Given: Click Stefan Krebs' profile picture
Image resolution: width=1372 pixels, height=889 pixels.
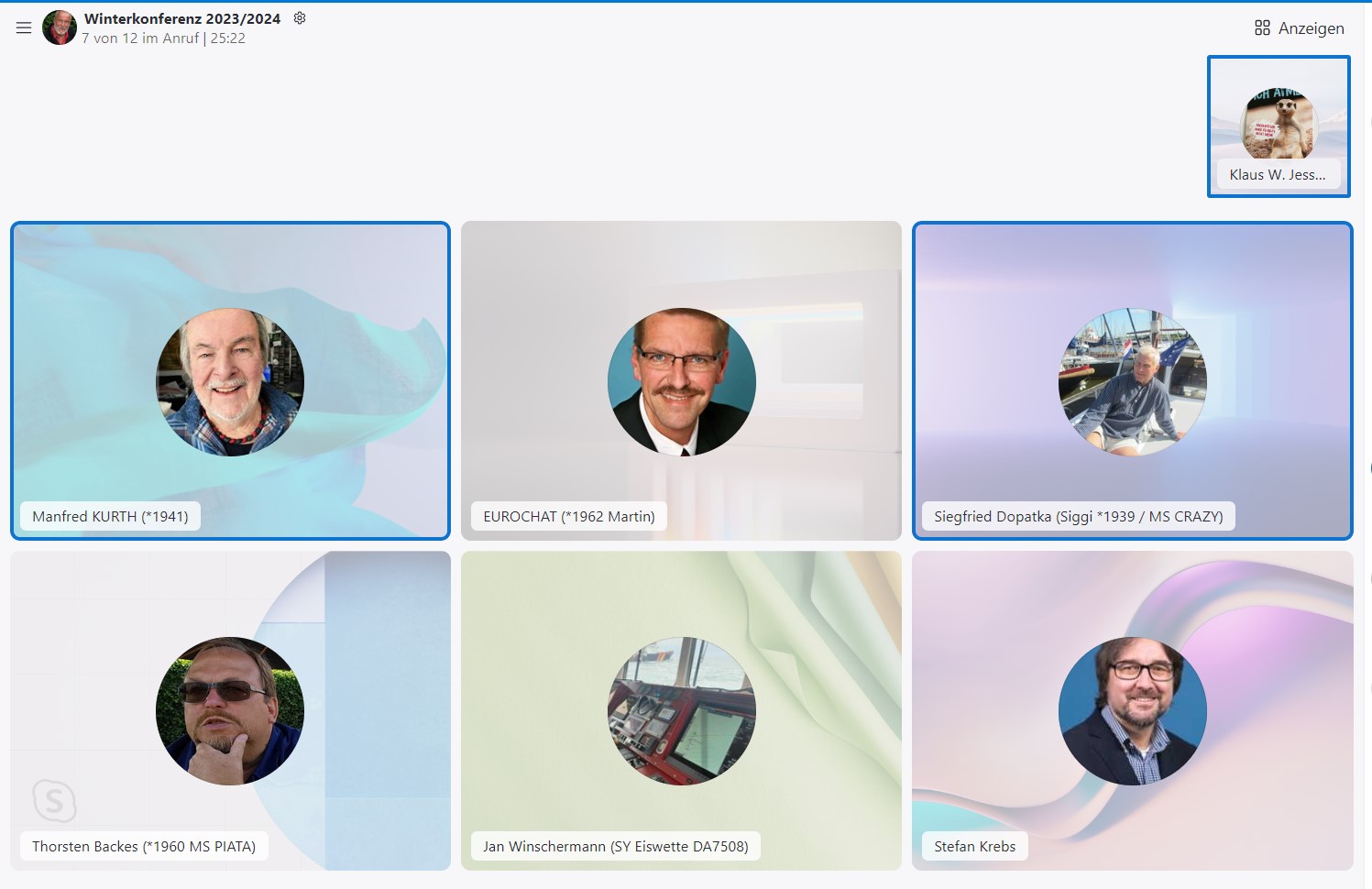Looking at the screenshot, I should [x=1132, y=711].
